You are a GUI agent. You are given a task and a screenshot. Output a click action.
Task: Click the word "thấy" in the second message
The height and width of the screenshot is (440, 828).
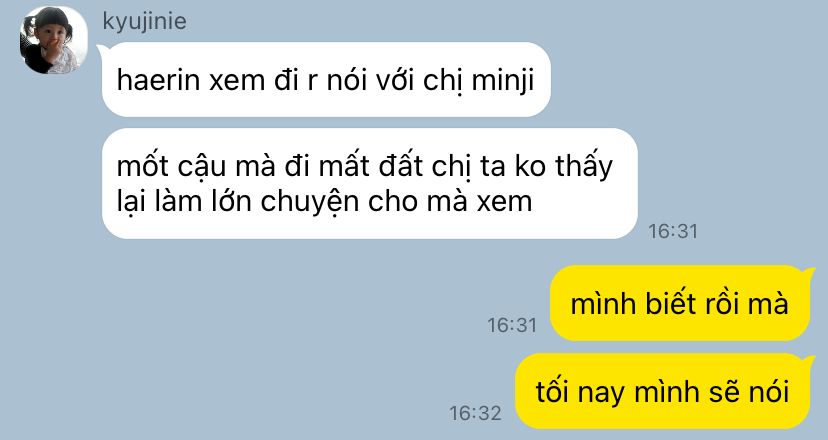[584, 167]
